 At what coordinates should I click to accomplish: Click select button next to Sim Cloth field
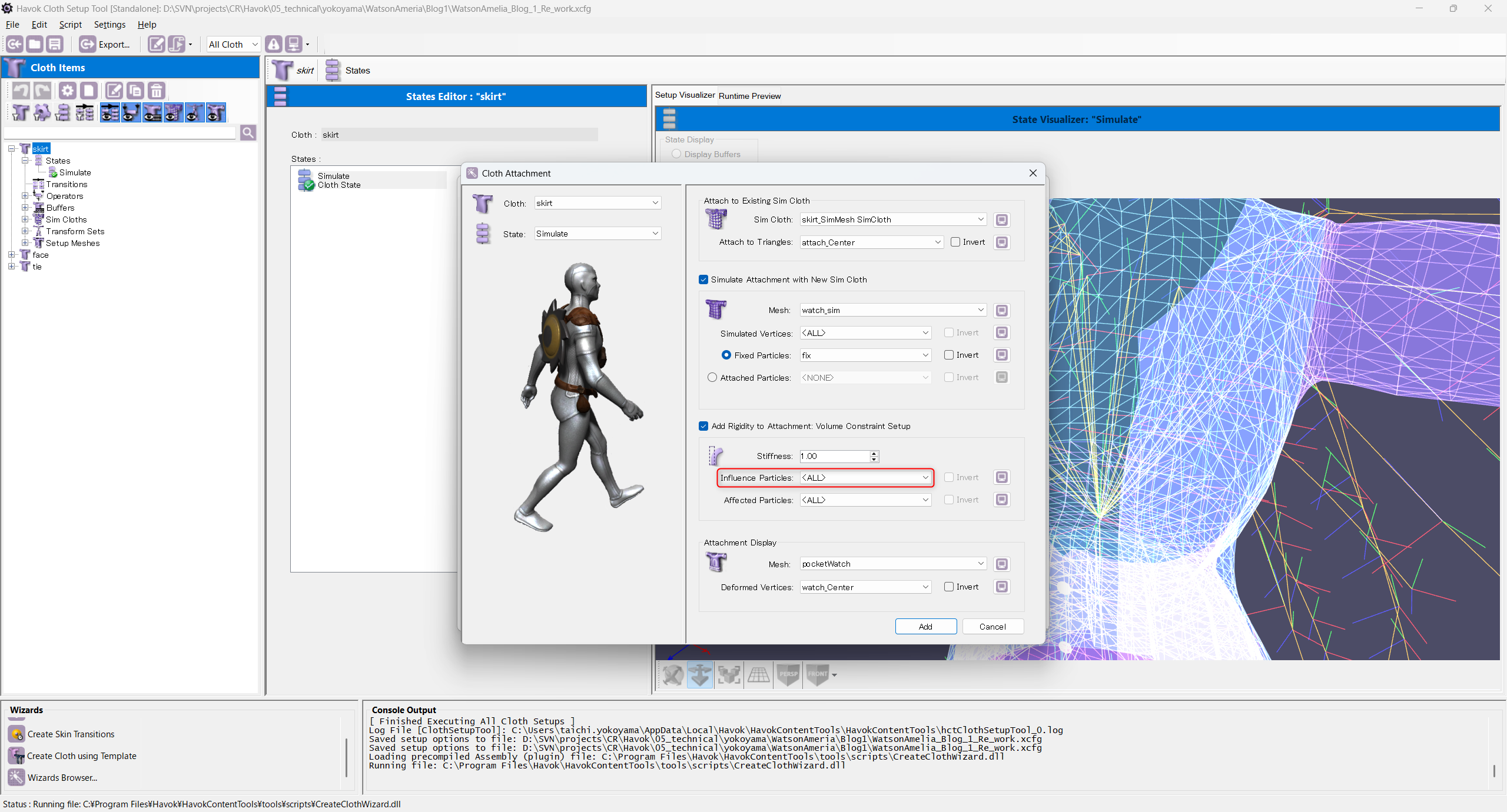pyautogui.click(x=1002, y=220)
